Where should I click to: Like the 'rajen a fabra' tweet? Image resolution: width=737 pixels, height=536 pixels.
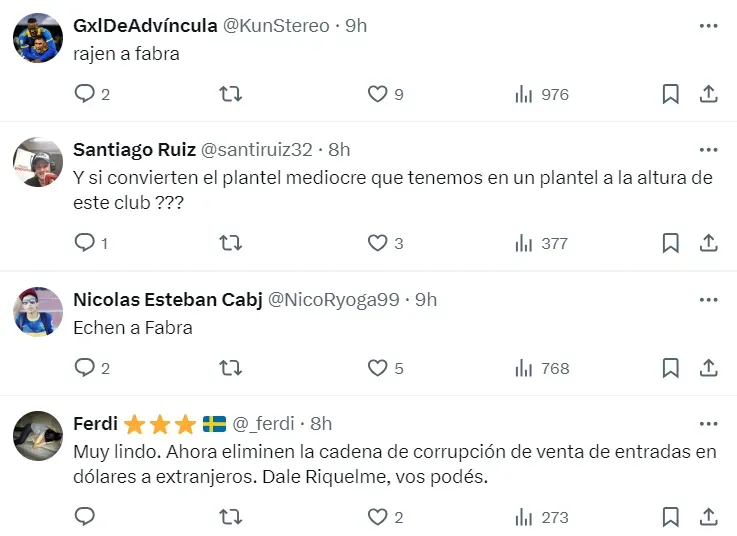click(x=377, y=94)
